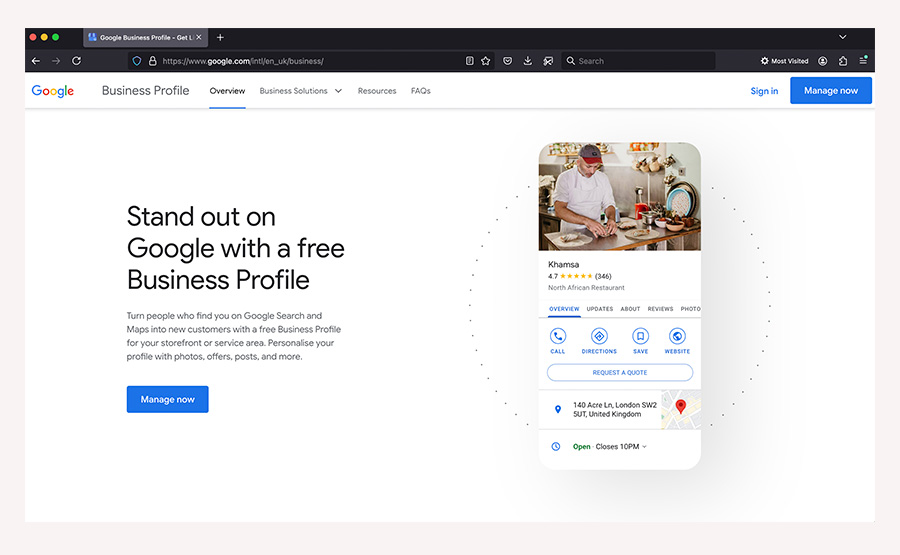Expand the Business Solutions dropdown

(300, 91)
